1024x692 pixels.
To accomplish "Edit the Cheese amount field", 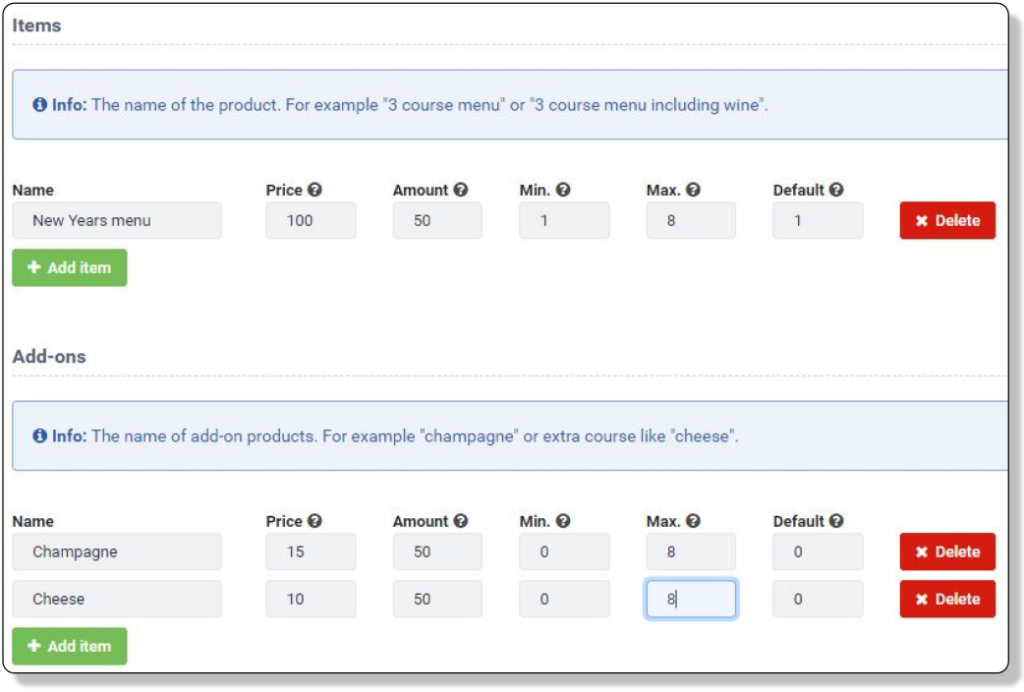I will point(438,599).
